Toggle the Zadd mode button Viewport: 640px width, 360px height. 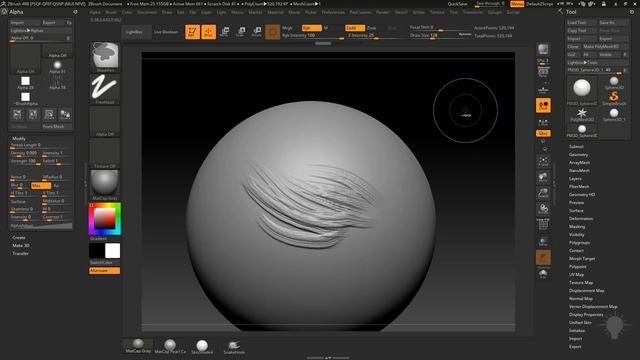coord(354,28)
